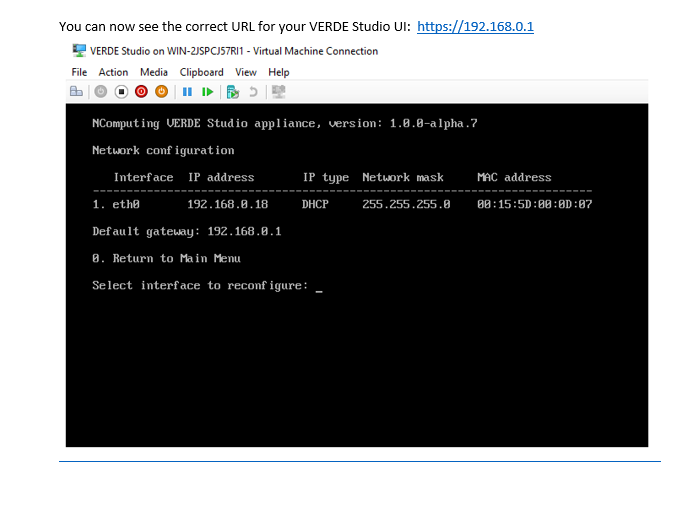Click the green Reset/Resume icon
This screenshot has height=507, width=685.
208,92
